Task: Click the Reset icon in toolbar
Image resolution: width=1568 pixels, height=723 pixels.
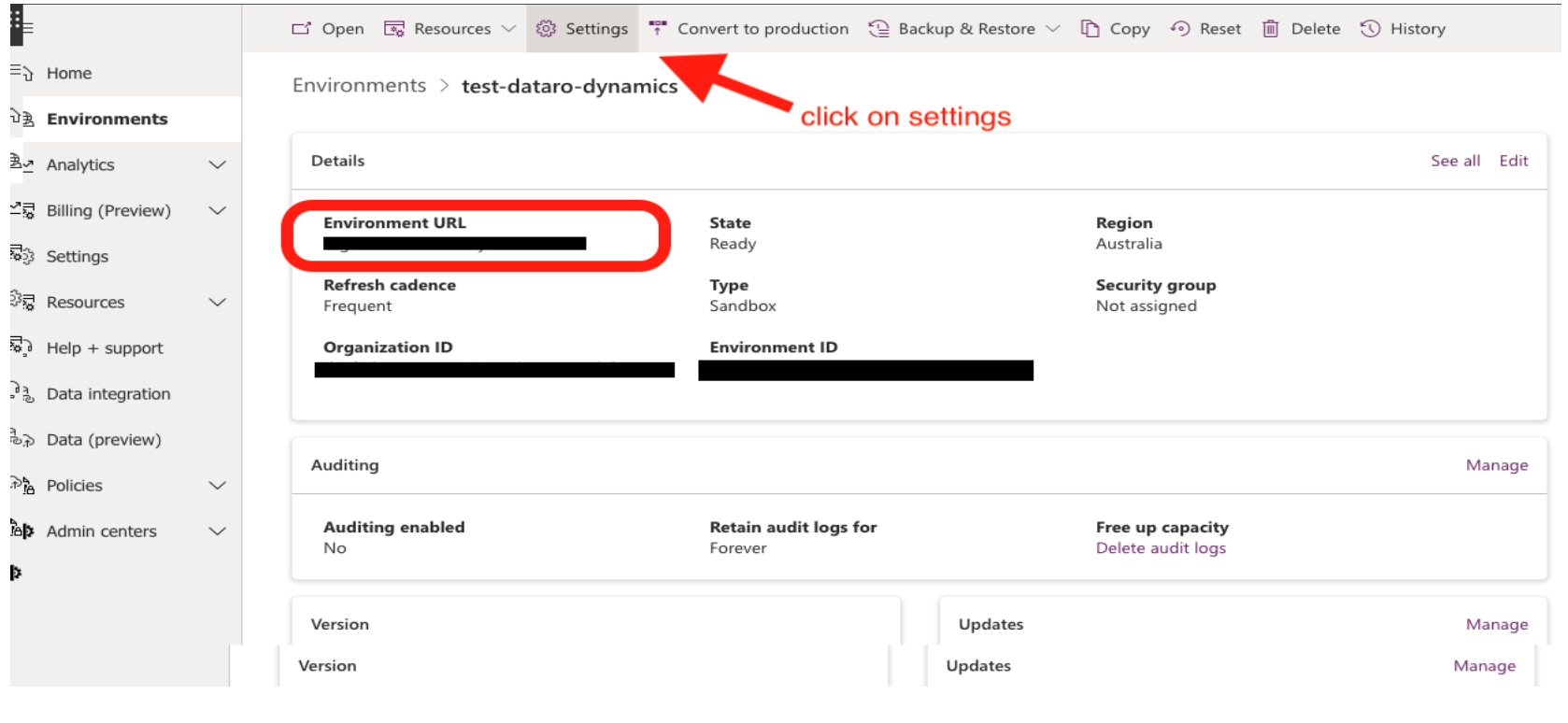Action: click(1180, 29)
